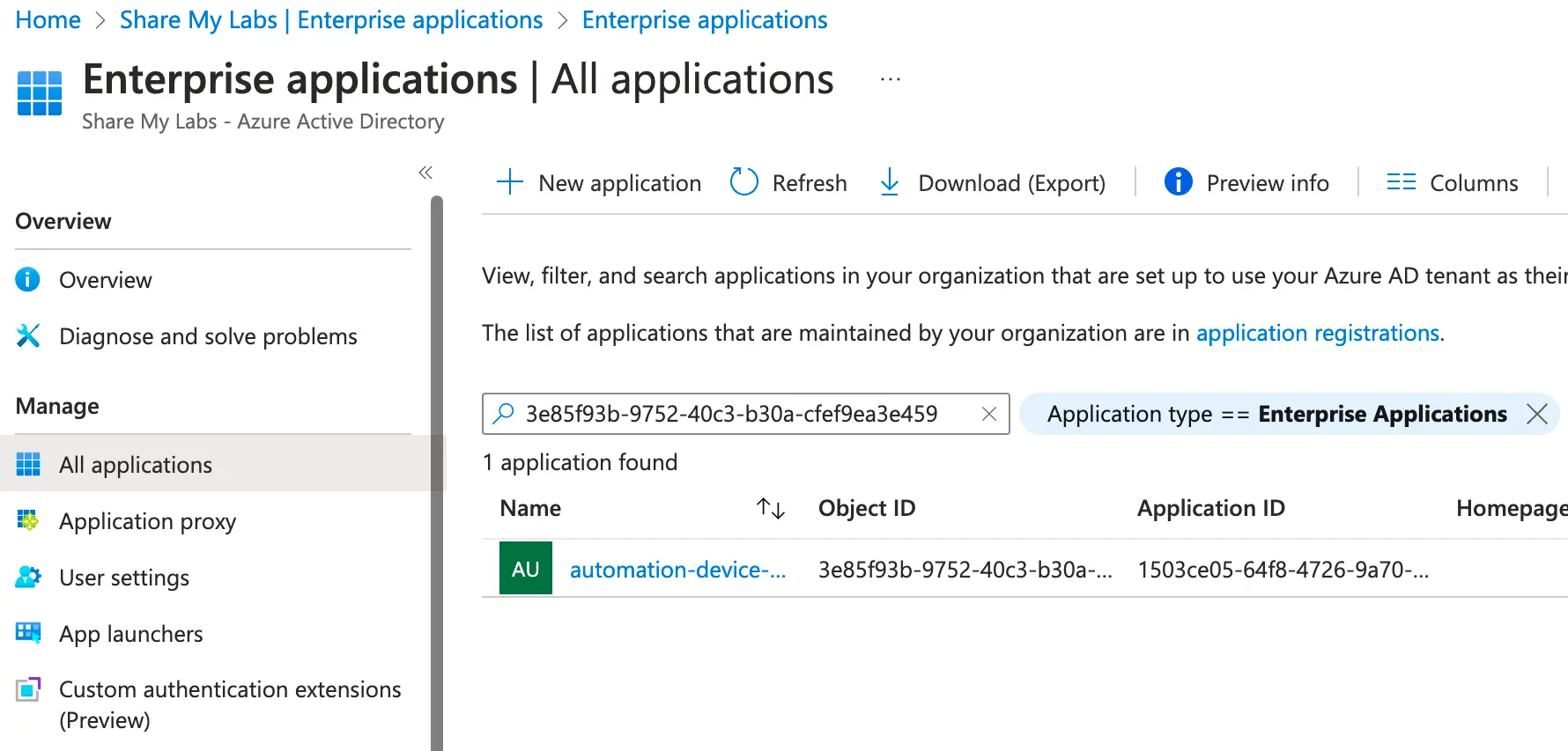The width and height of the screenshot is (1568, 751).
Task: Clear the search box with X
Action: click(988, 414)
